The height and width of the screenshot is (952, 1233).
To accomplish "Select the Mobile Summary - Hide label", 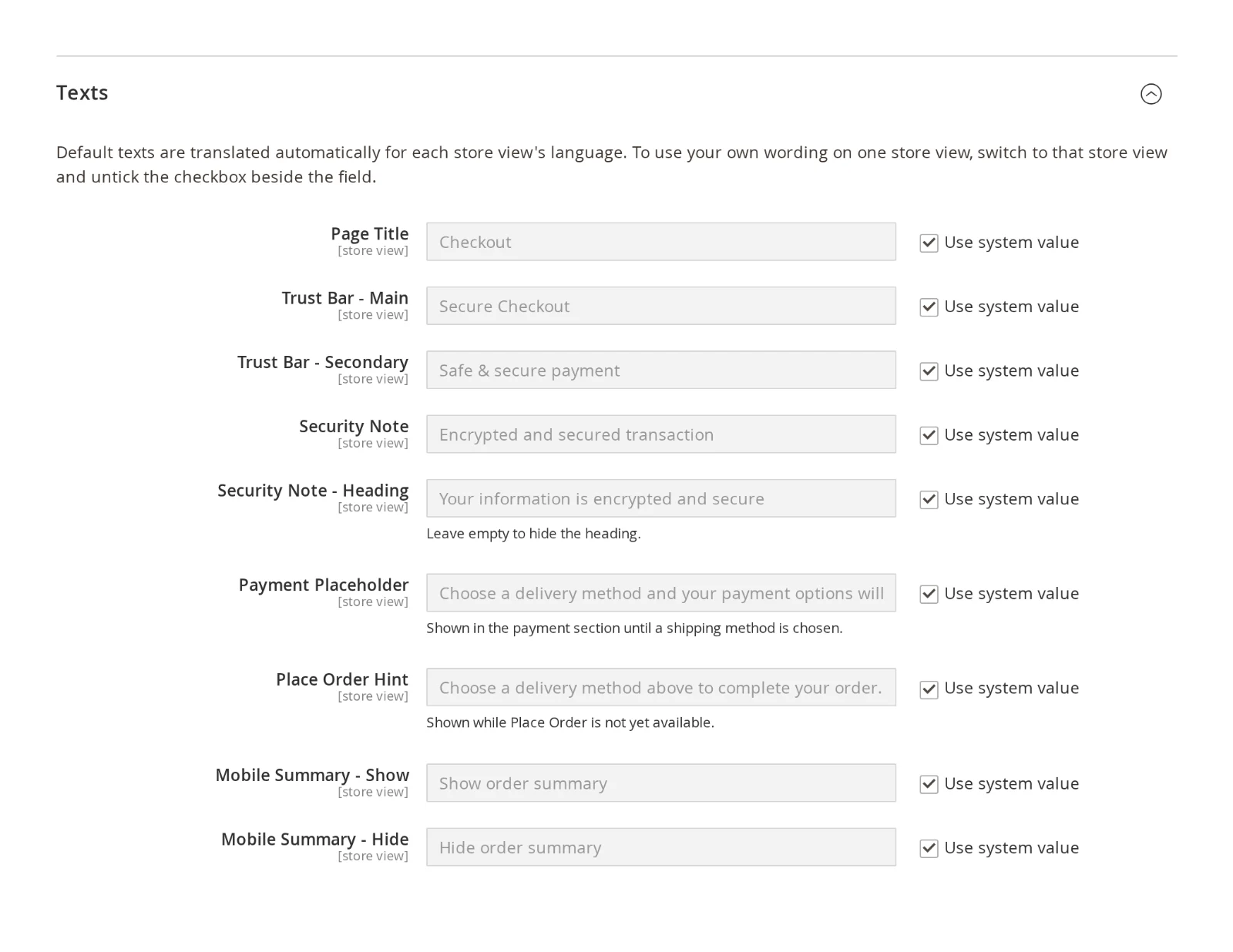I will tap(315, 839).
